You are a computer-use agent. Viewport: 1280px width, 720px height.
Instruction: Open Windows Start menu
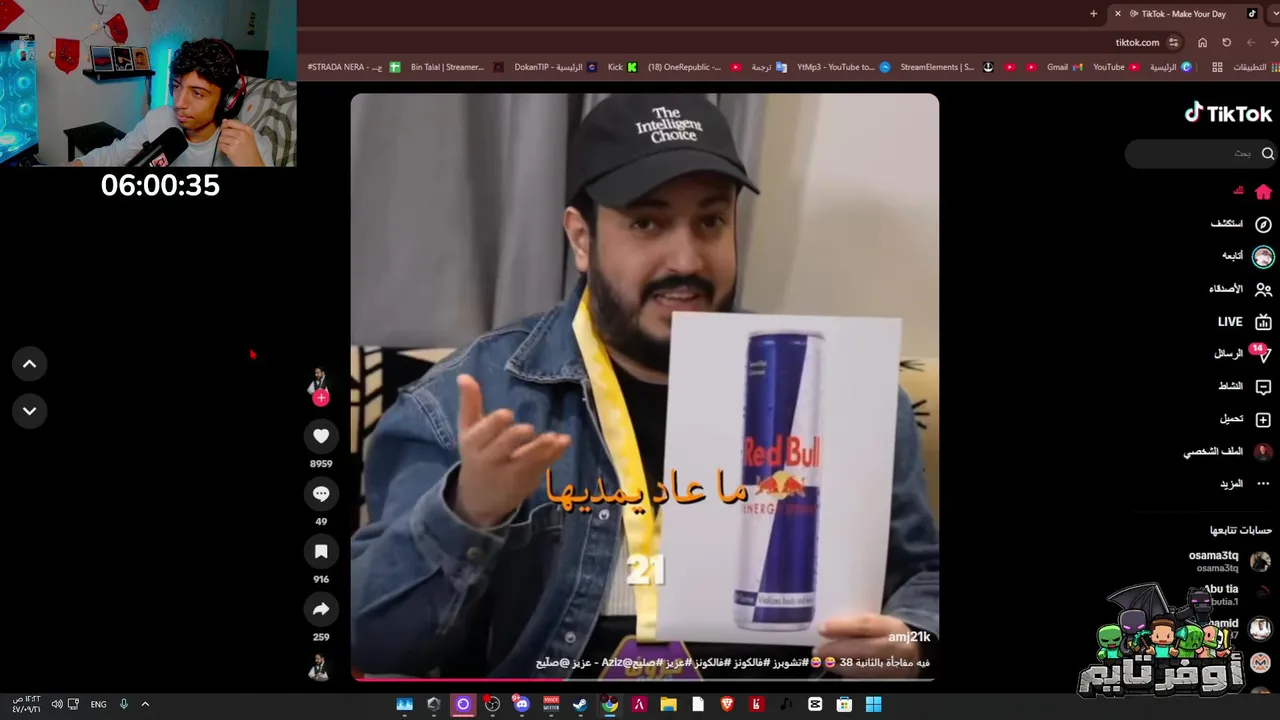click(873, 704)
